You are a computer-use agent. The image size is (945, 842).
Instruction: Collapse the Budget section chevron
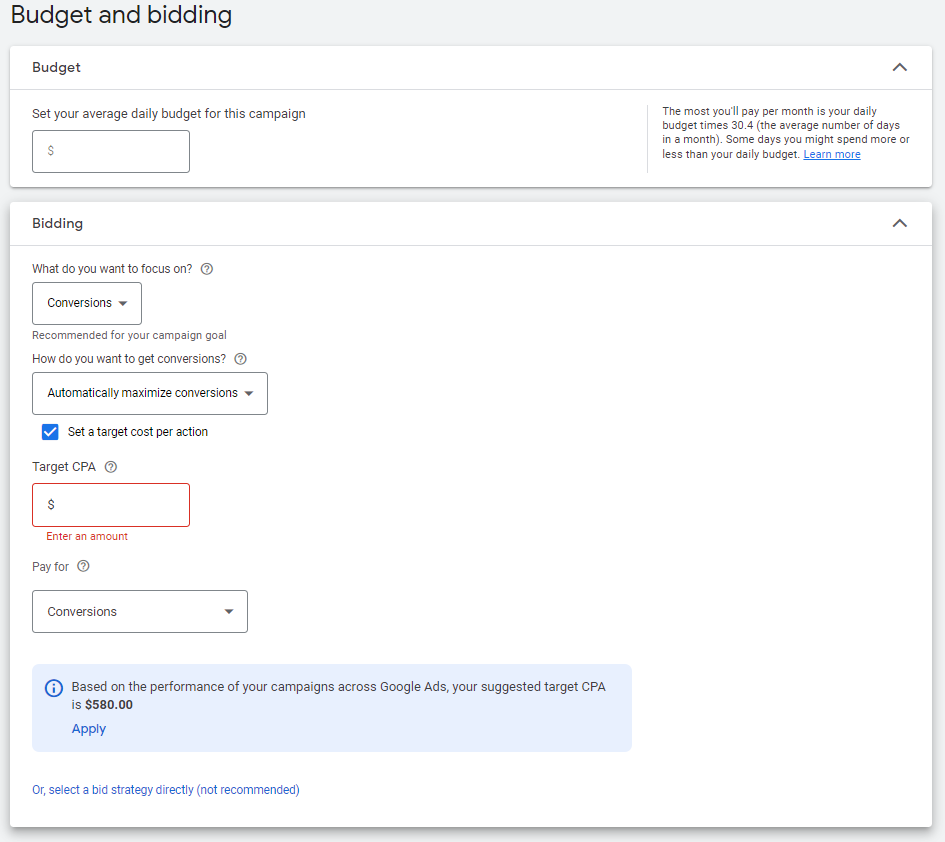(899, 68)
